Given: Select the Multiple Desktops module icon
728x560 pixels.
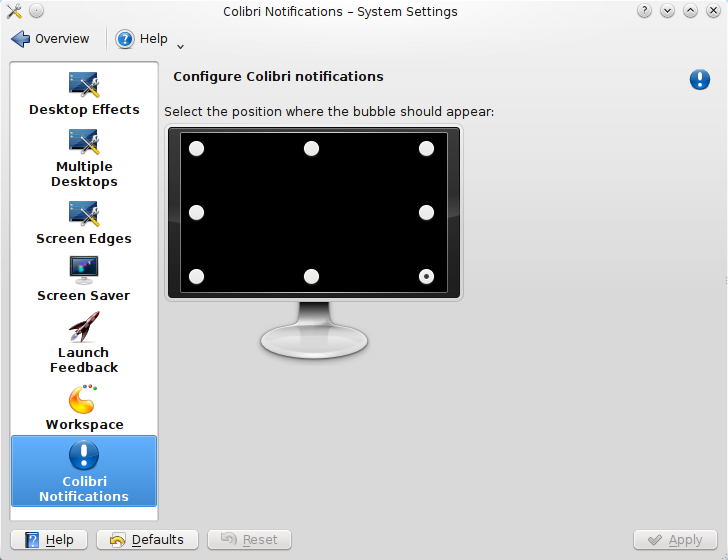Looking at the screenshot, I should coord(84,142).
